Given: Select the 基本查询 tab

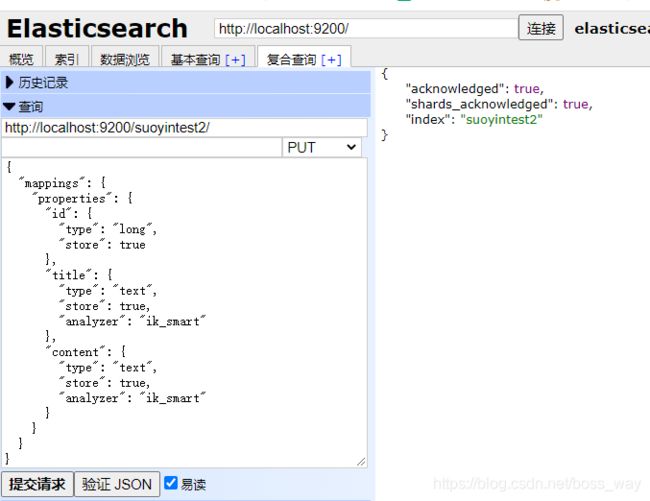Looking at the screenshot, I should pos(195,60).
